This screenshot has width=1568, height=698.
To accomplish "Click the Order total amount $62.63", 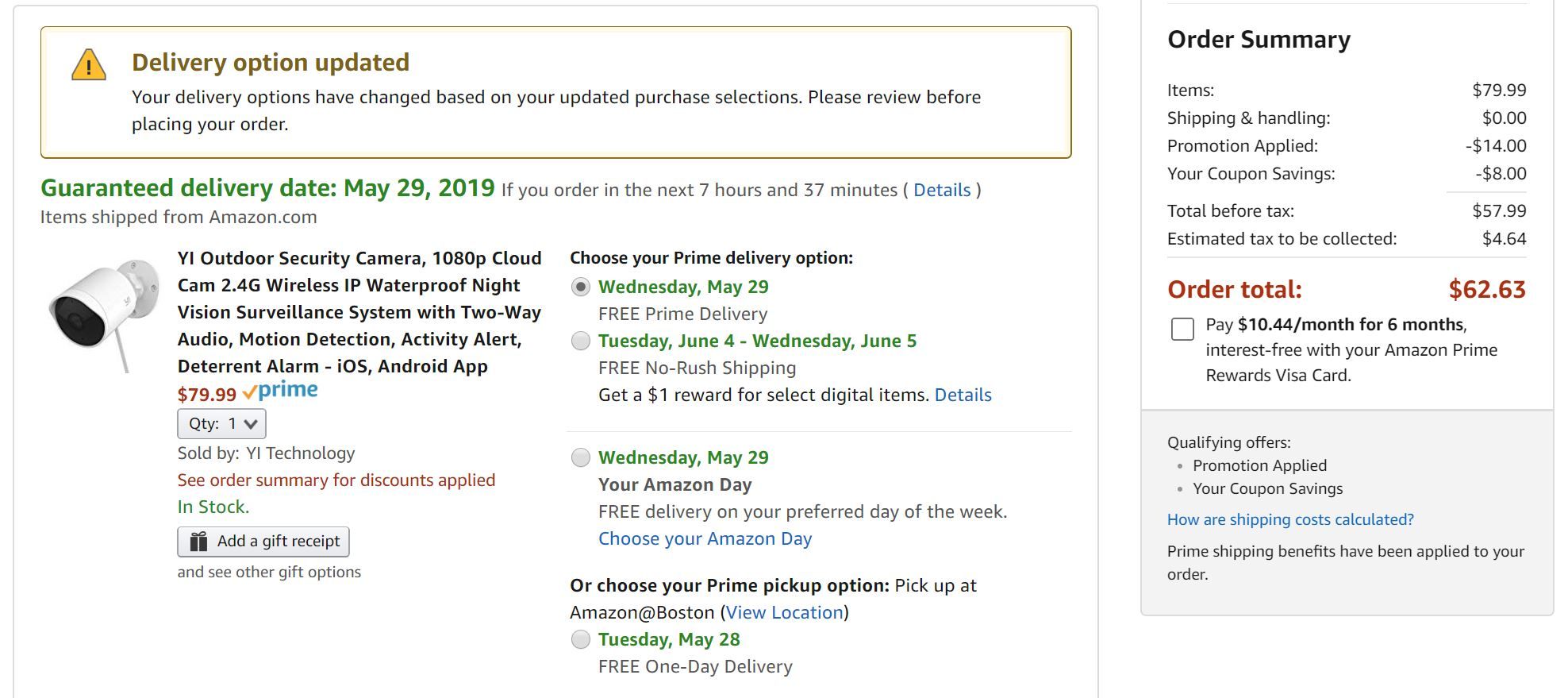I will [x=1486, y=290].
